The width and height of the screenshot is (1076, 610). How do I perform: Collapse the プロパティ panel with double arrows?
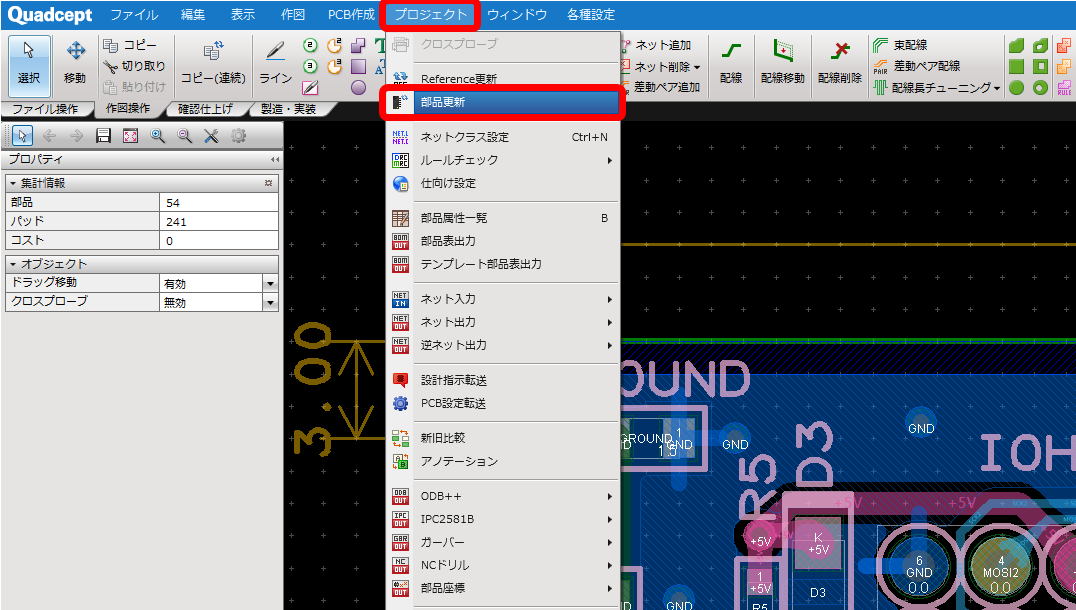(x=274, y=159)
